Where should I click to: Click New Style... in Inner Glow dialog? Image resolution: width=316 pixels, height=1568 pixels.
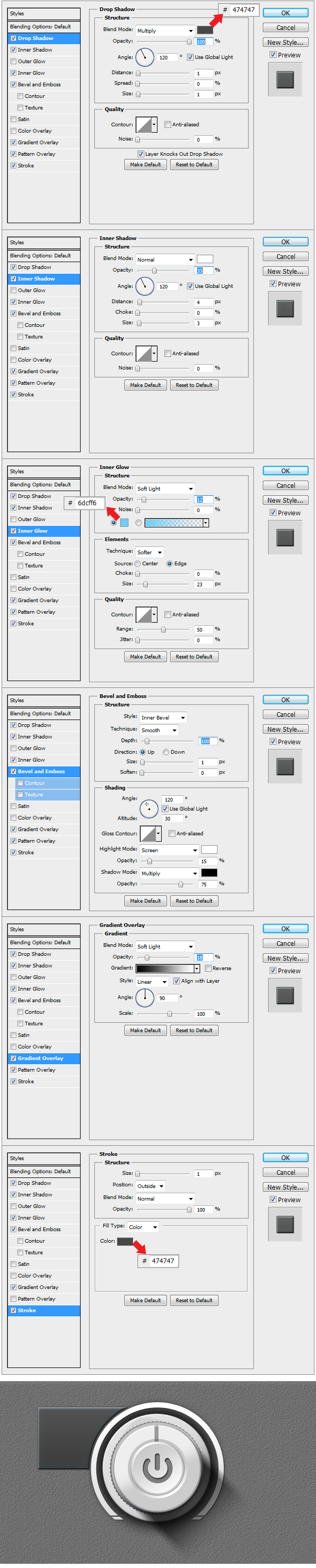click(285, 501)
